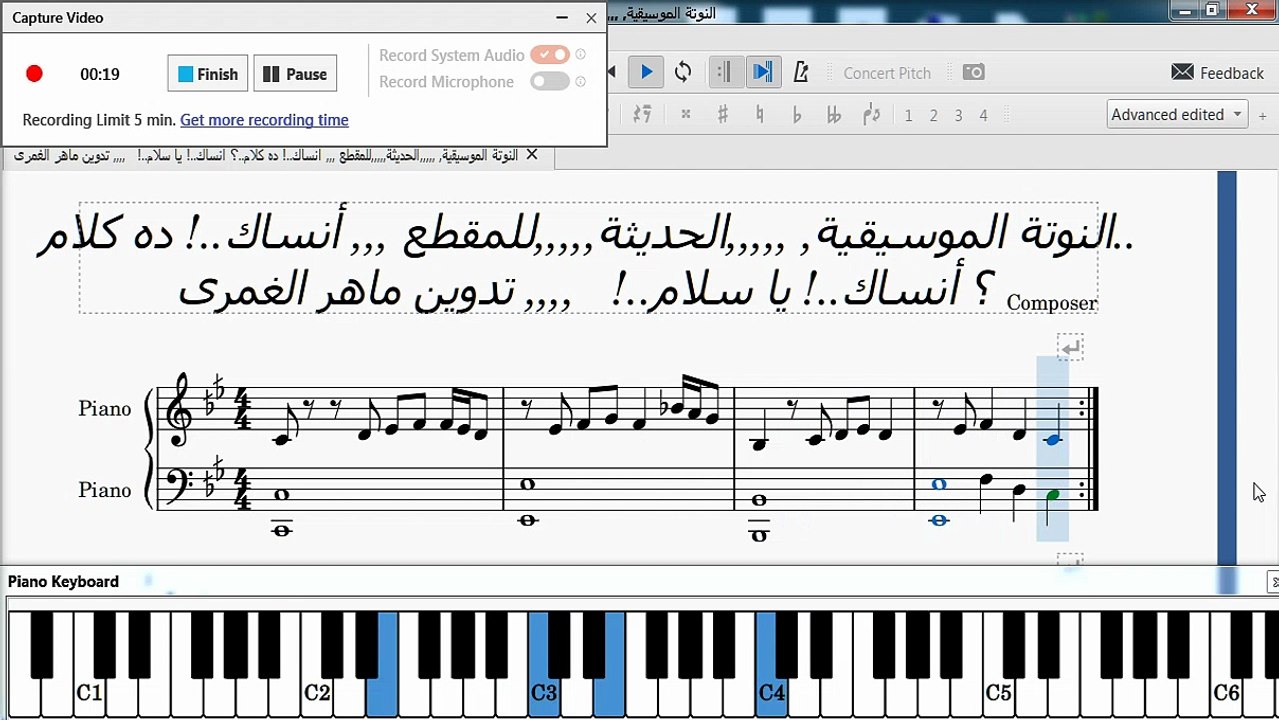The width and height of the screenshot is (1279, 720).
Task: Apply the flat accidental
Action: click(x=797, y=115)
